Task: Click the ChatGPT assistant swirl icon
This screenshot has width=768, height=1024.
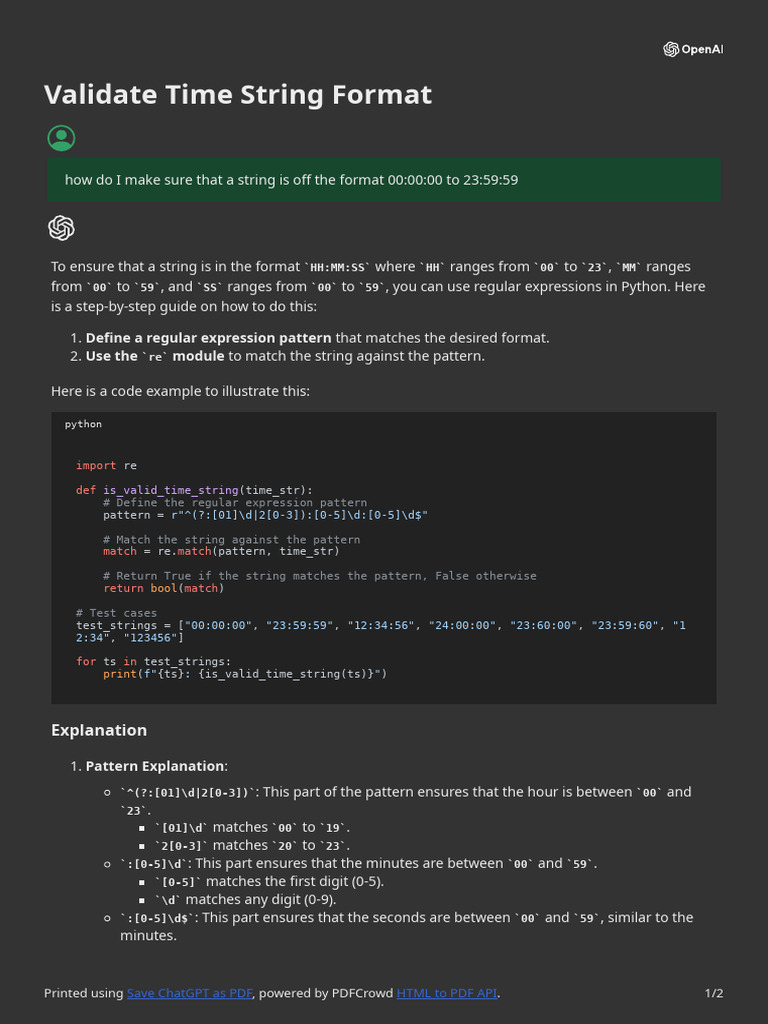Action: pos(61,228)
